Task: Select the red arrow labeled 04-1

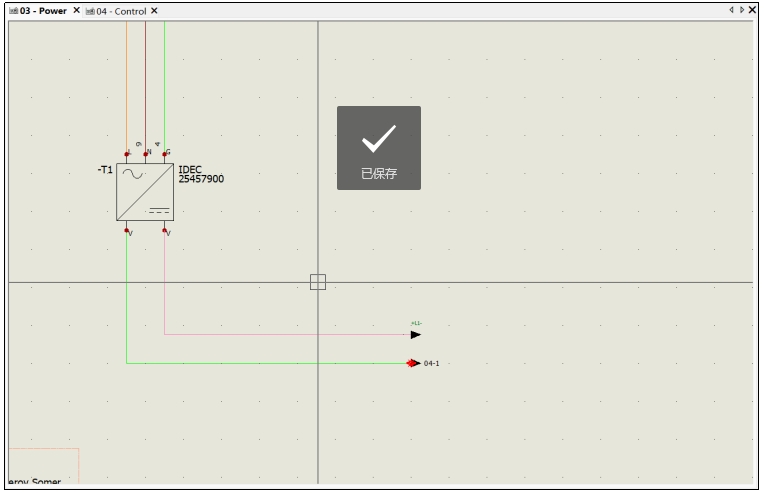Action: pyautogui.click(x=413, y=363)
